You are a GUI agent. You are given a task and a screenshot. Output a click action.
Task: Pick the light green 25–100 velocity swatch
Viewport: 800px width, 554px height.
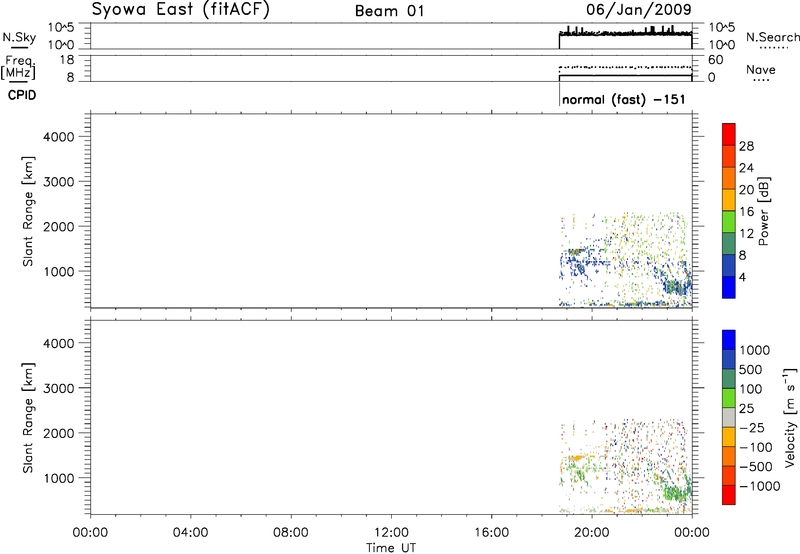click(729, 398)
